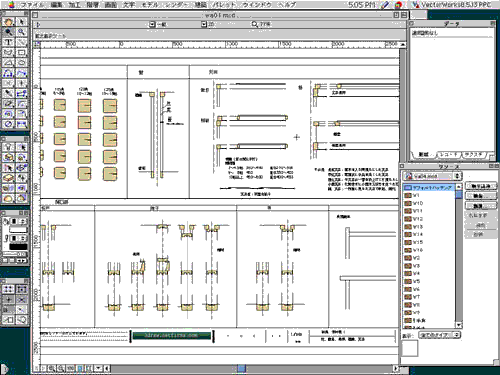The image size is (500, 375).
Task: Click the first magnifier icon in bottom bar
Action: click(x=51, y=368)
